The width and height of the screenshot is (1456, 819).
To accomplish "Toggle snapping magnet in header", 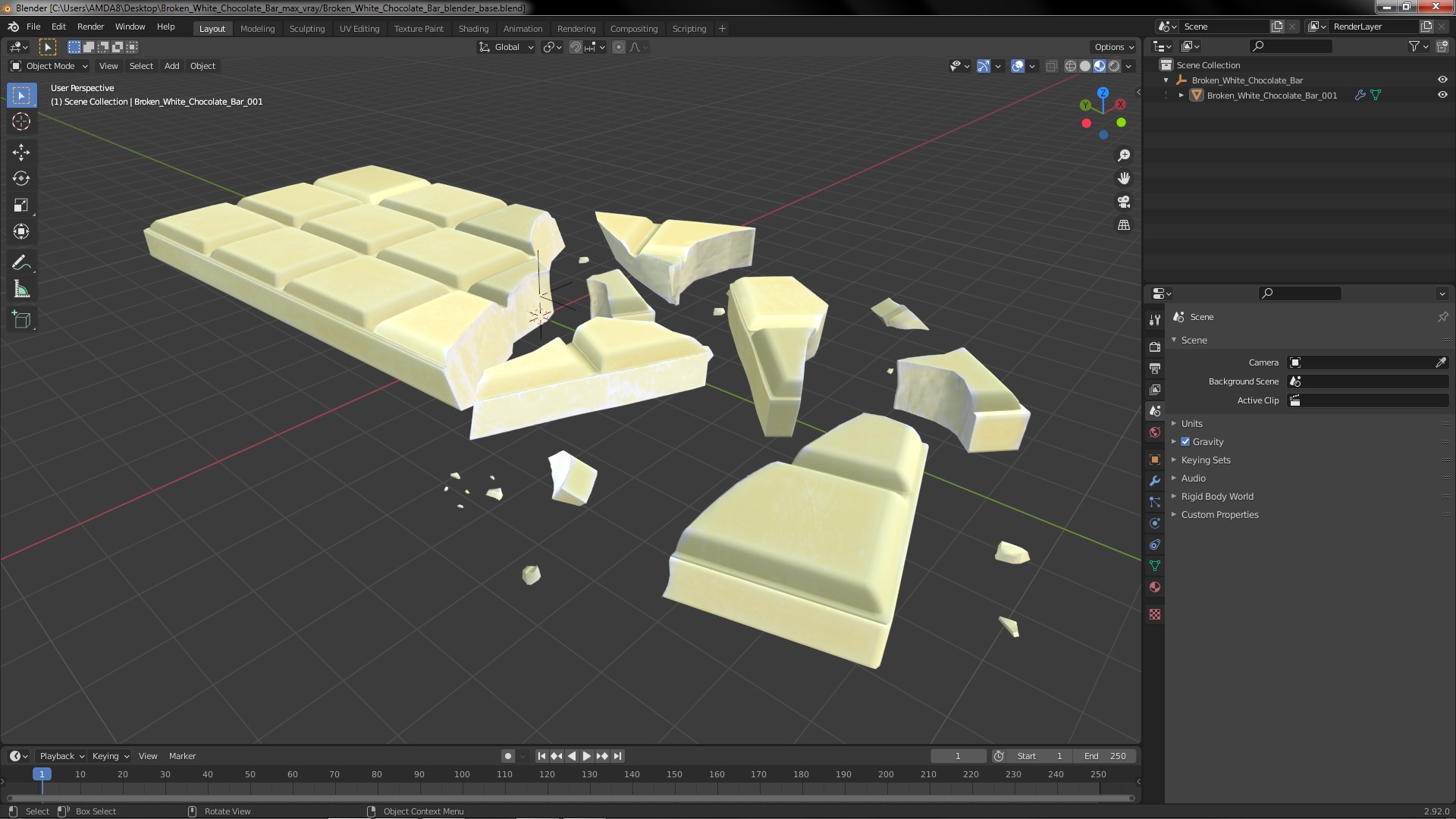I will tap(576, 47).
